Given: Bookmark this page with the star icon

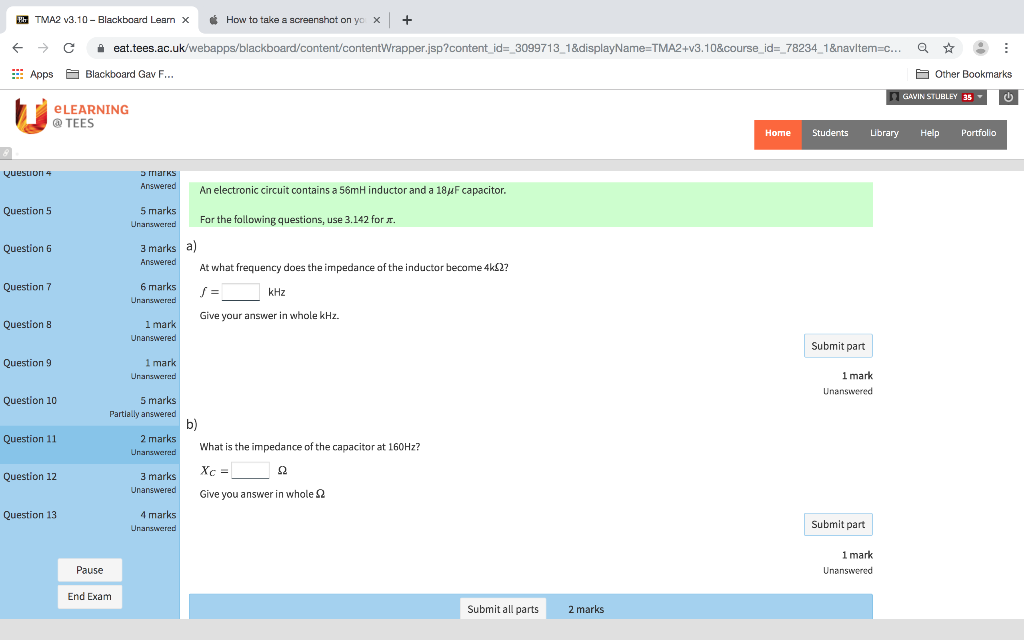Looking at the screenshot, I should click(949, 48).
